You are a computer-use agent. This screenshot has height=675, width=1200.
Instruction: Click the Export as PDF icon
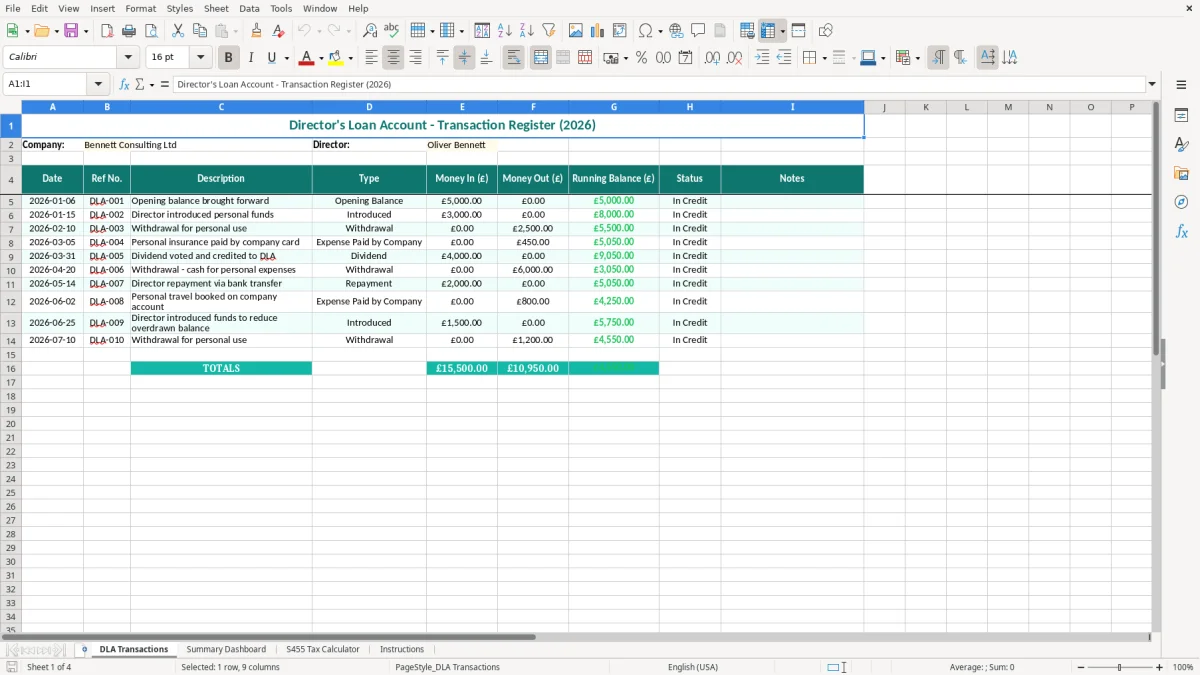(x=107, y=31)
